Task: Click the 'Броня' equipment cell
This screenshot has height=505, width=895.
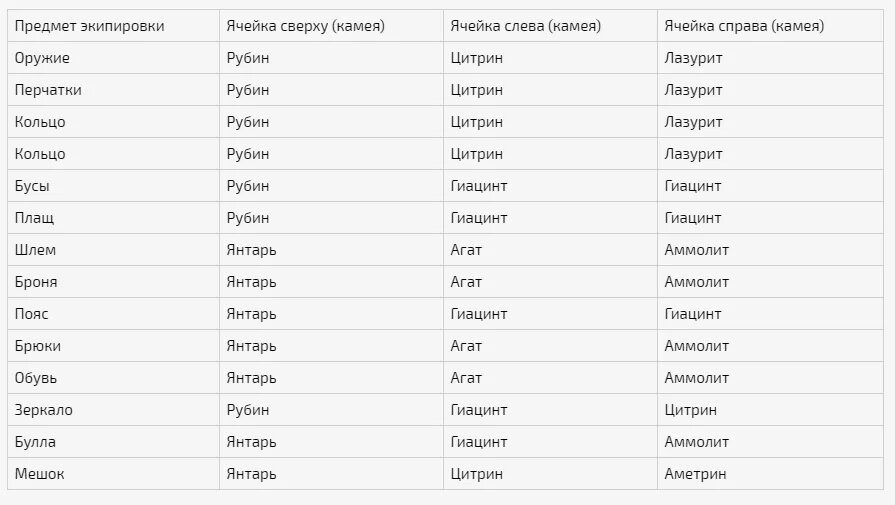Action: 113,281
